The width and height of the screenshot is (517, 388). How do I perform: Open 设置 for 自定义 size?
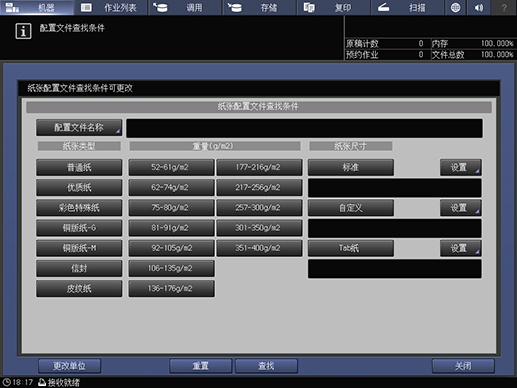pyautogui.click(x=461, y=208)
